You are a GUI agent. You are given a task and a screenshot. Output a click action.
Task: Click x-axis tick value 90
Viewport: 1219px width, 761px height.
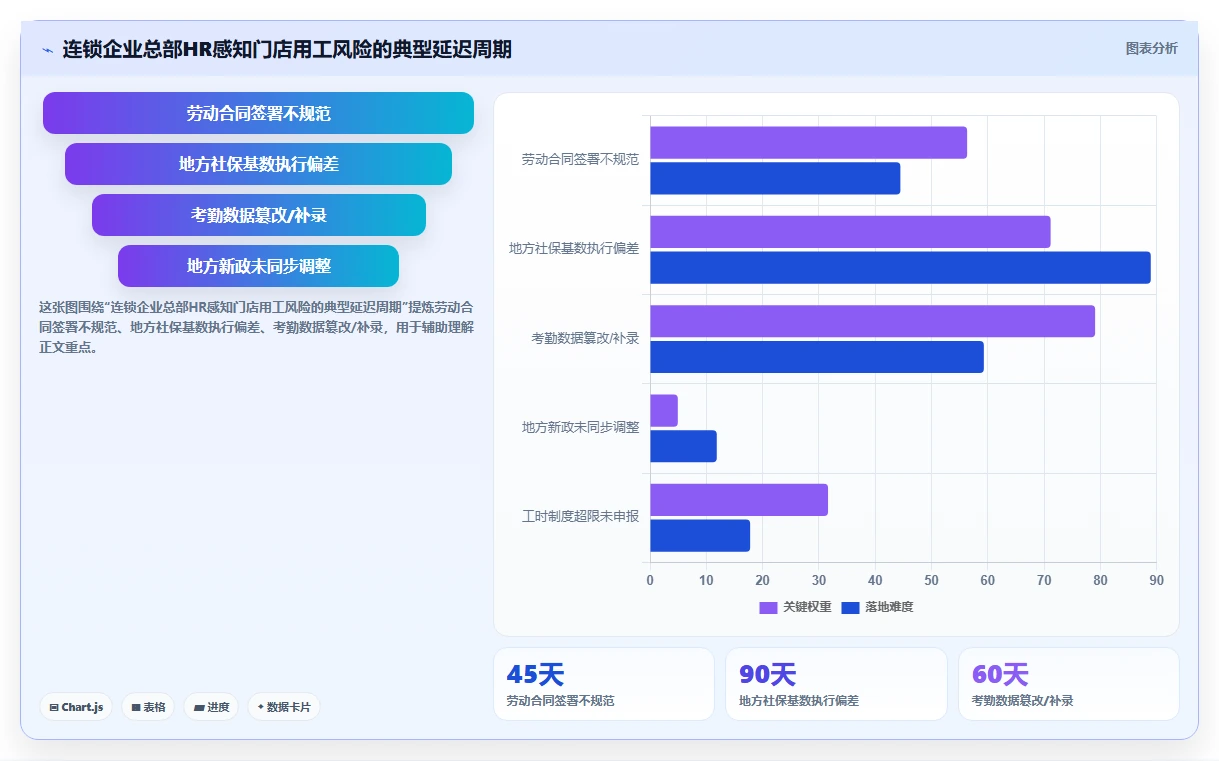tap(1157, 581)
